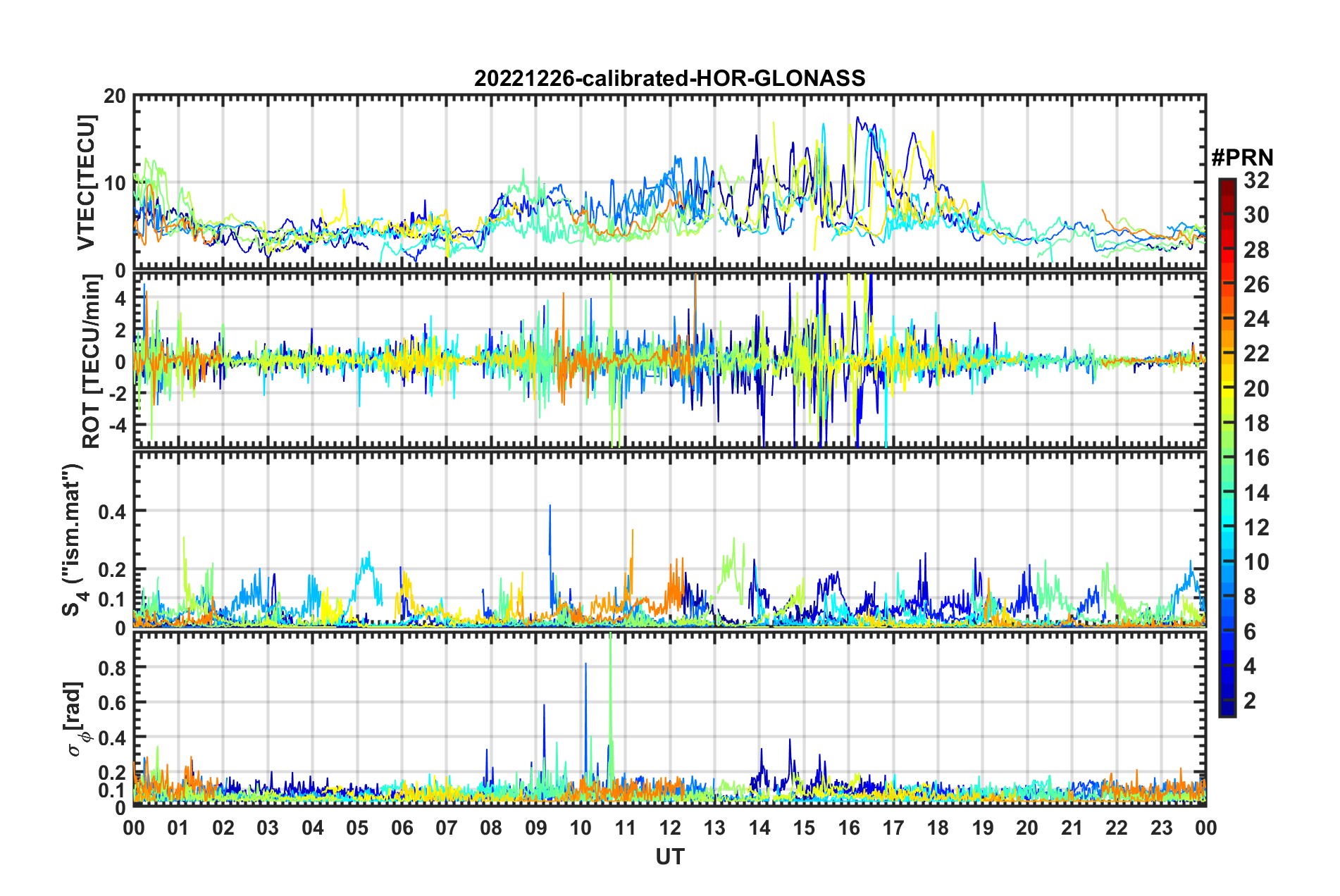
Task: Click the "16" label on the PRN colorbar
Action: [x=1257, y=458]
